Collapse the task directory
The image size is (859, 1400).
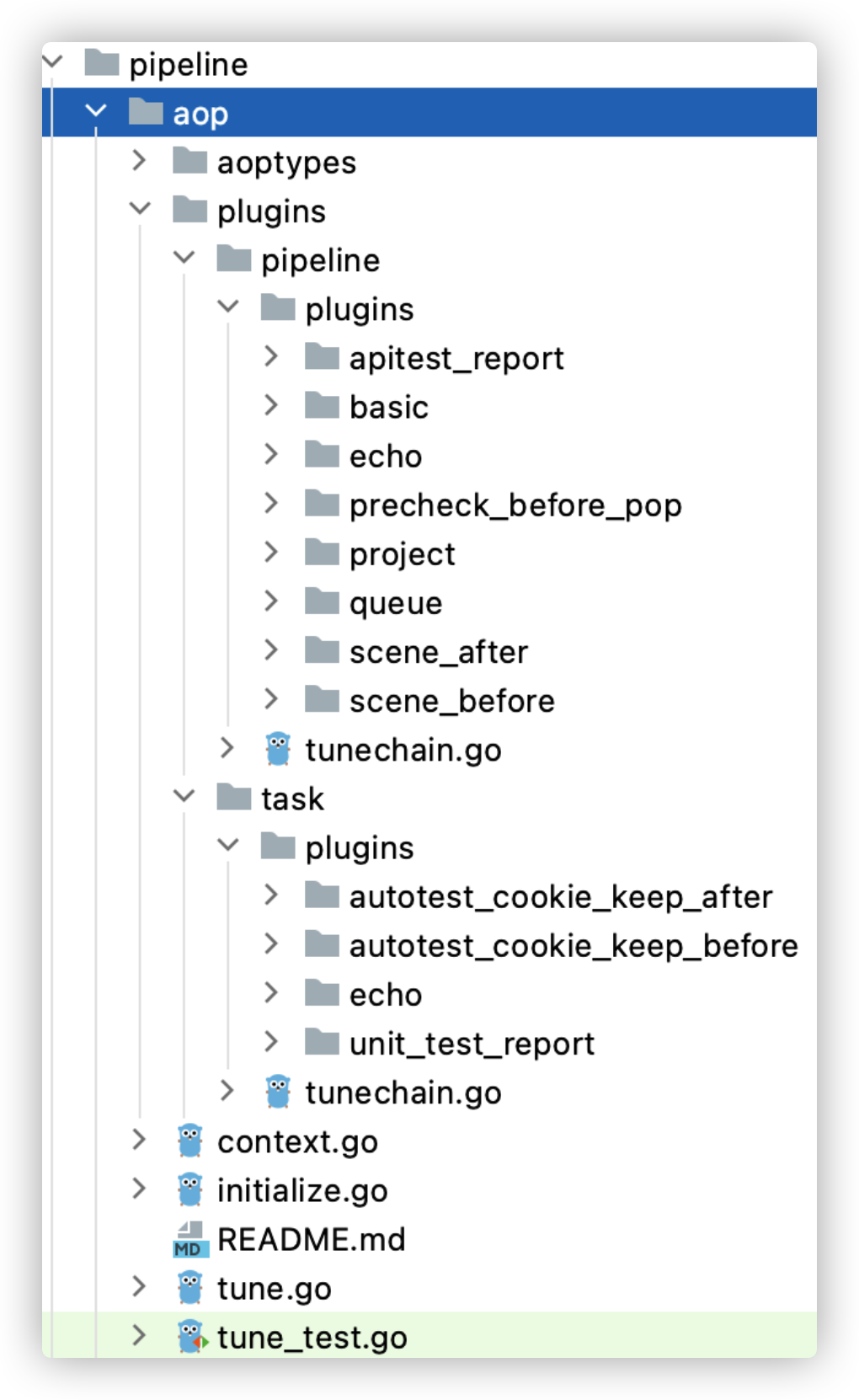tap(183, 798)
